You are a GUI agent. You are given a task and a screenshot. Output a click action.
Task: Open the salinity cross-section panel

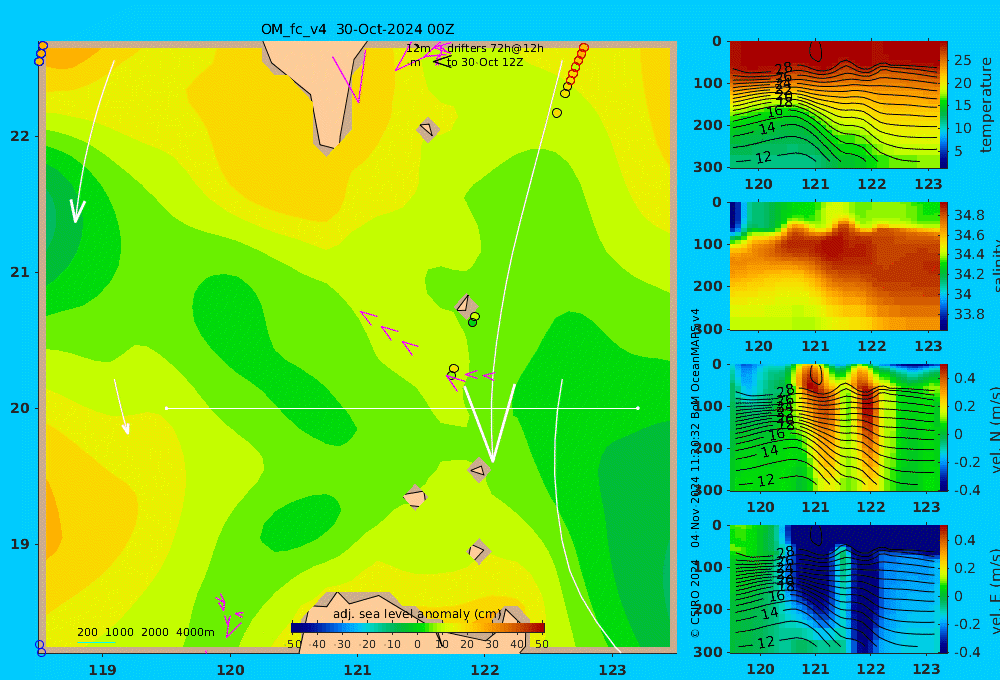[834, 266]
